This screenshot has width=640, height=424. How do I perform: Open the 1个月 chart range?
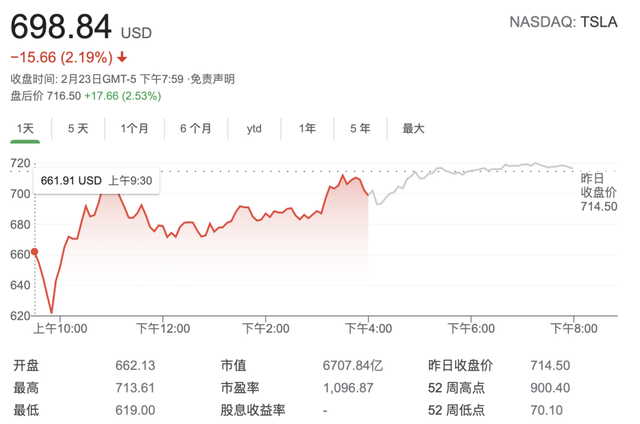pos(134,128)
